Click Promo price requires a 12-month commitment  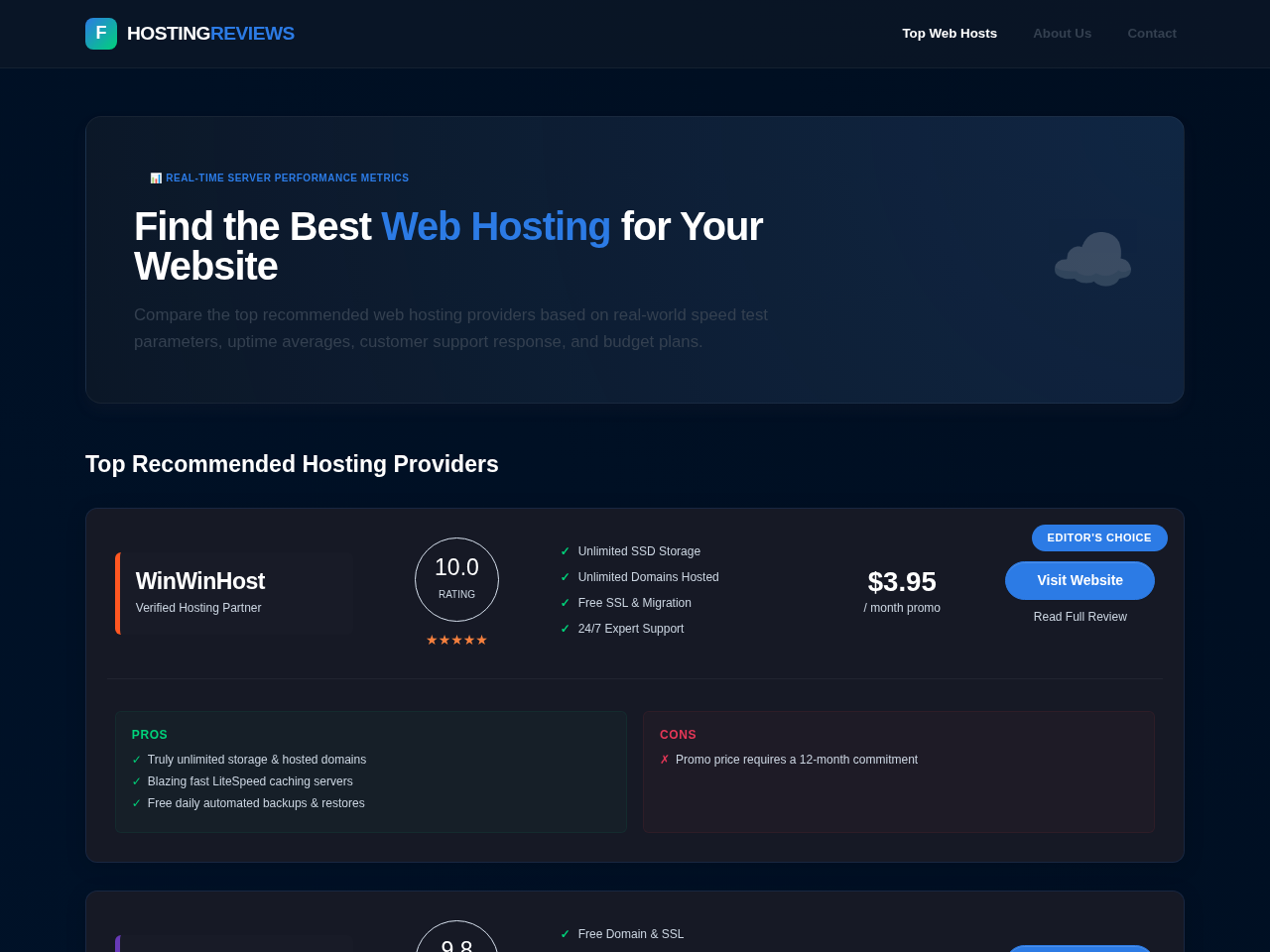click(797, 760)
